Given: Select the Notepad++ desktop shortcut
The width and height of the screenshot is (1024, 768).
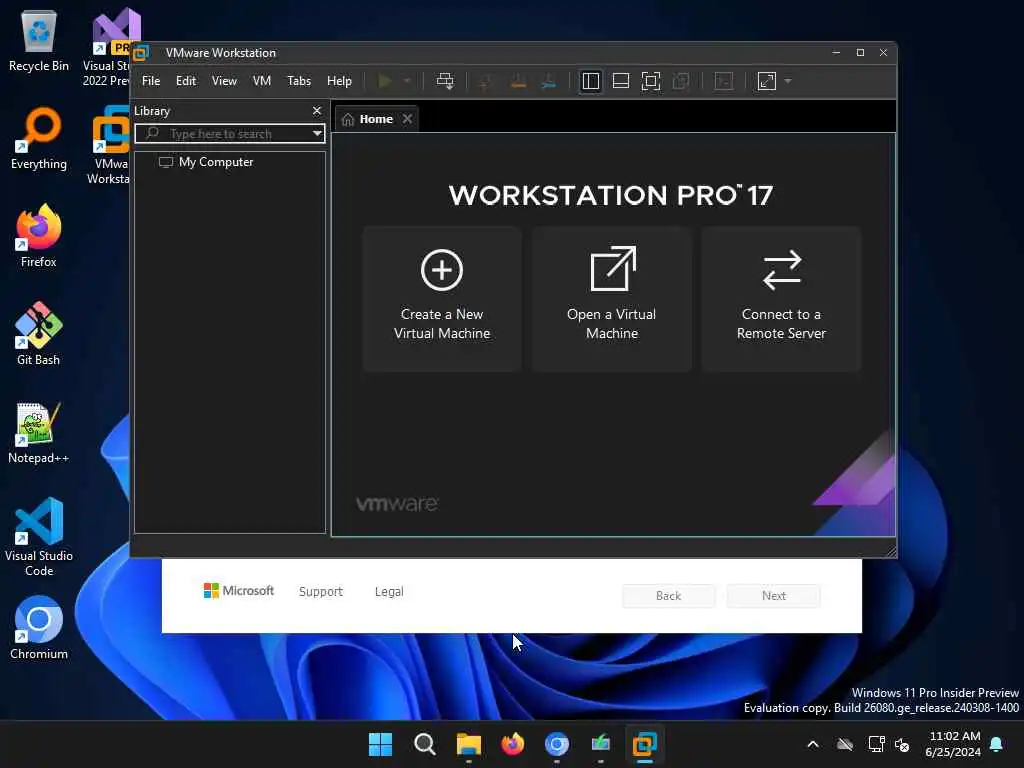Looking at the screenshot, I should coord(39,432).
